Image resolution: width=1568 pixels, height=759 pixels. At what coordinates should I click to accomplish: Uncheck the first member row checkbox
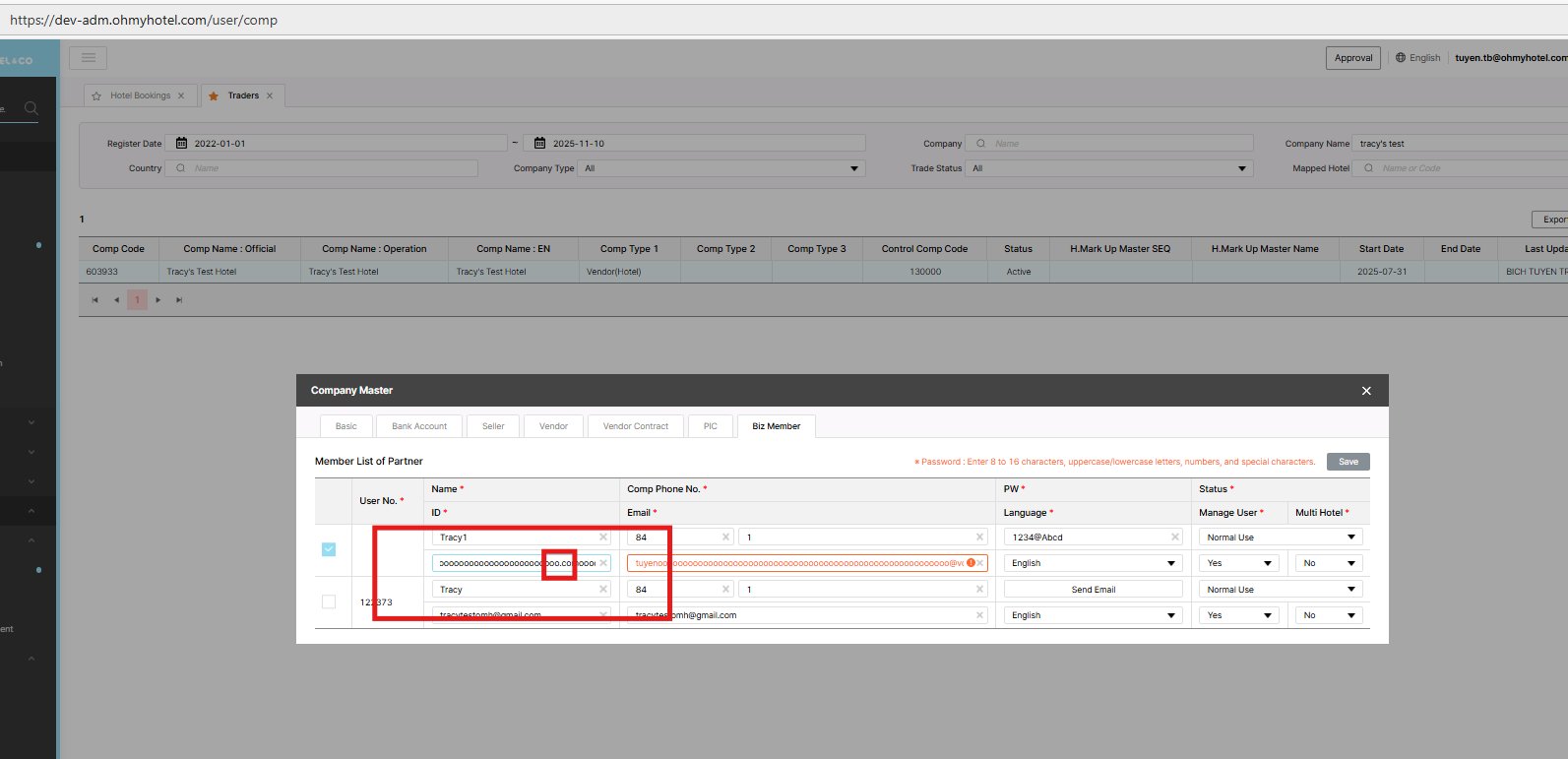(329, 549)
